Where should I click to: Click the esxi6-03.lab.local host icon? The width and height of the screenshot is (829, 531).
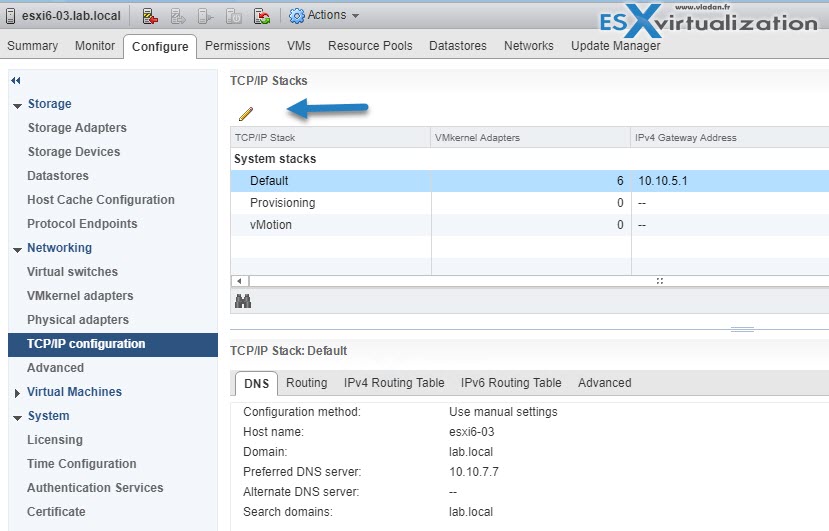coord(10,16)
